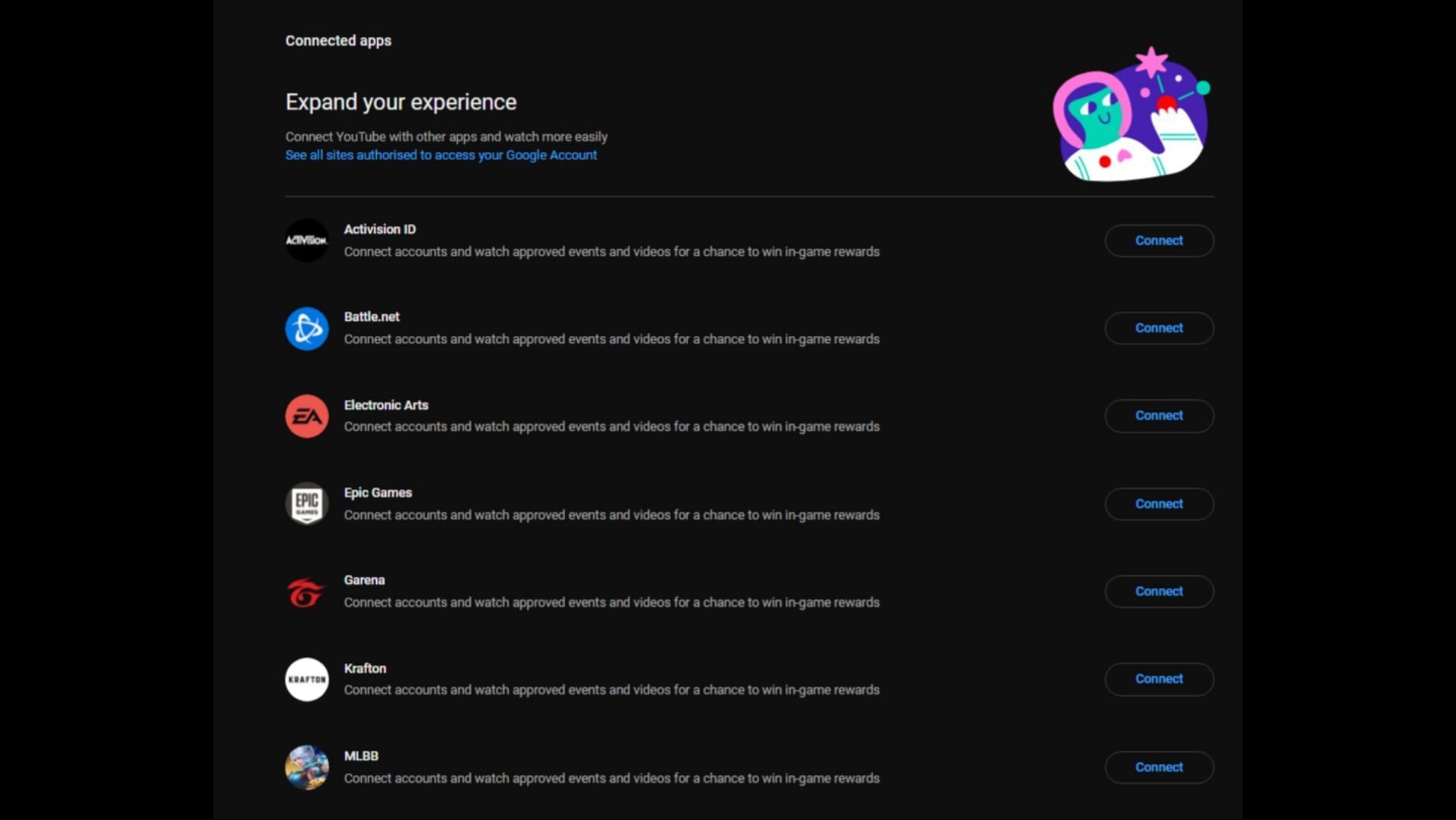
Task: Click the description under Battle.net
Action: click(611, 339)
